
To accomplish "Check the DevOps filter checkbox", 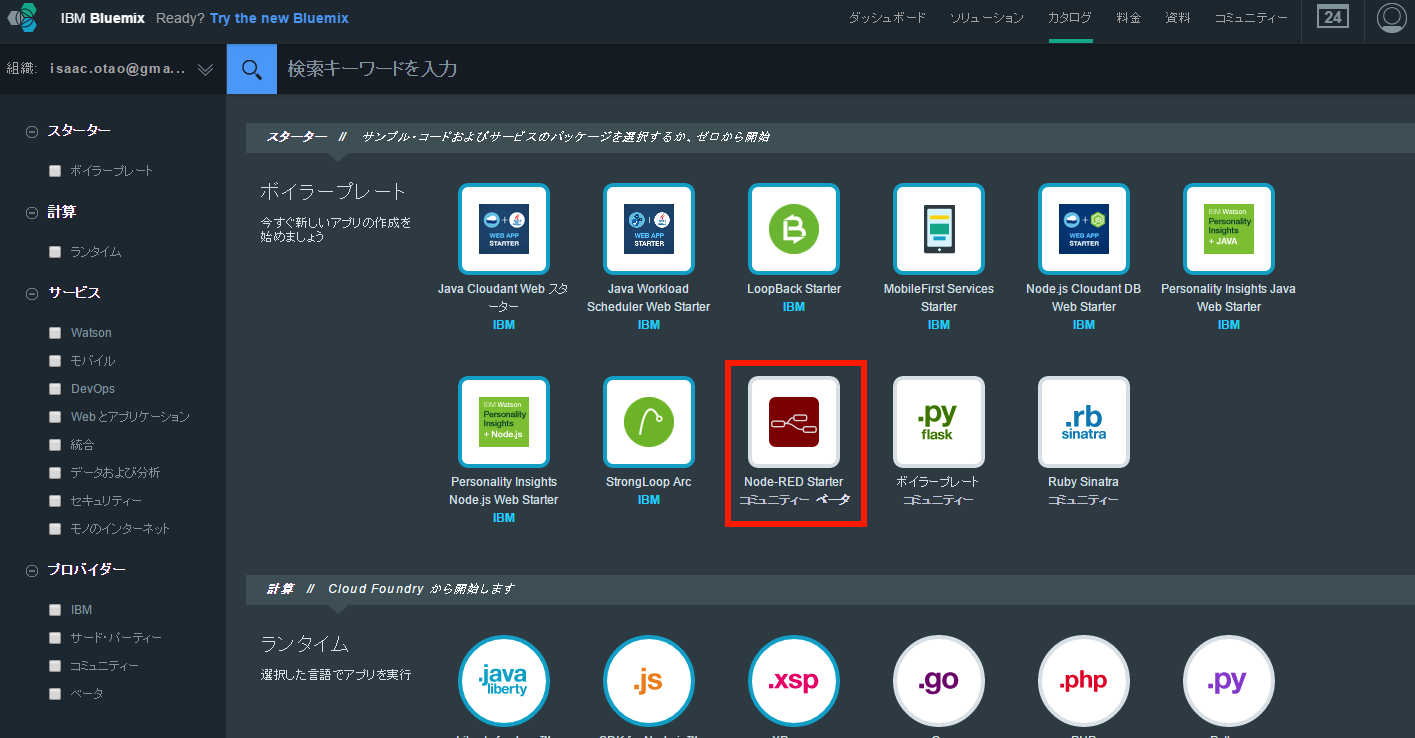I will pos(55,389).
